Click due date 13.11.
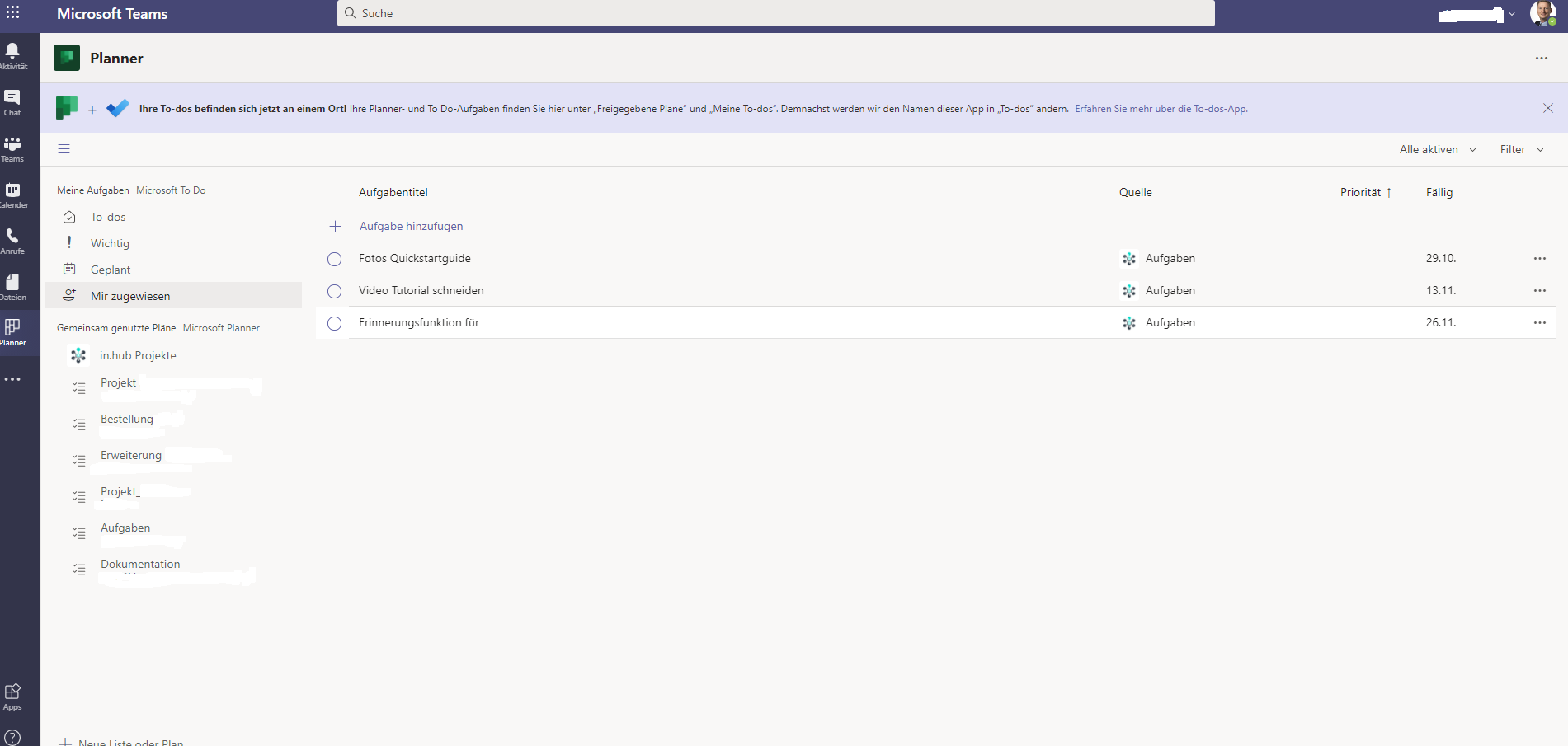1568x746 pixels. 1441,290
